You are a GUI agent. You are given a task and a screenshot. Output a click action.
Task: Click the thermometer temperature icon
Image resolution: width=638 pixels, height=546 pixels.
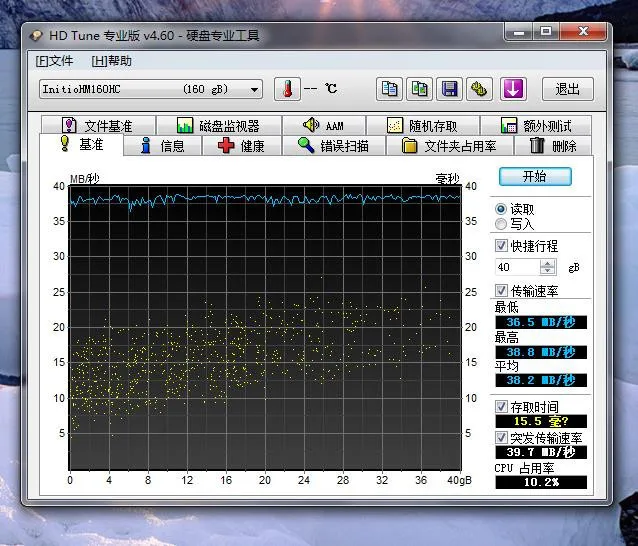pyautogui.click(x=286, y=89)
